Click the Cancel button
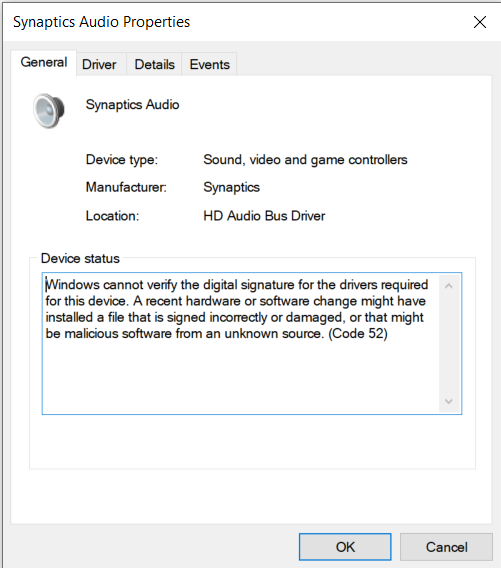This screenshot has width=501, height=568. (446, 547)
